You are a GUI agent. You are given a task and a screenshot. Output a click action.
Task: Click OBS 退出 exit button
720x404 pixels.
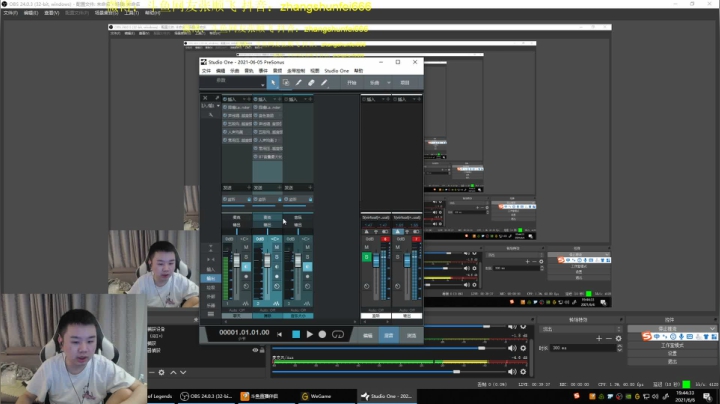(x=672, y=362)
